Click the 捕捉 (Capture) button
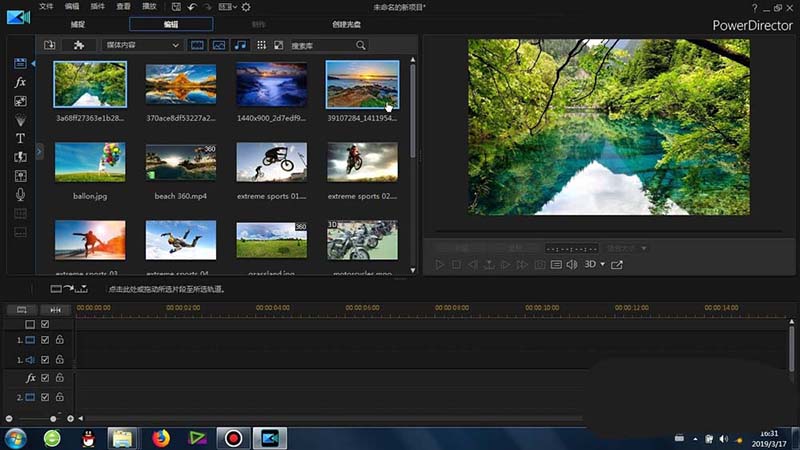800x450 pixels. point(78,23)
